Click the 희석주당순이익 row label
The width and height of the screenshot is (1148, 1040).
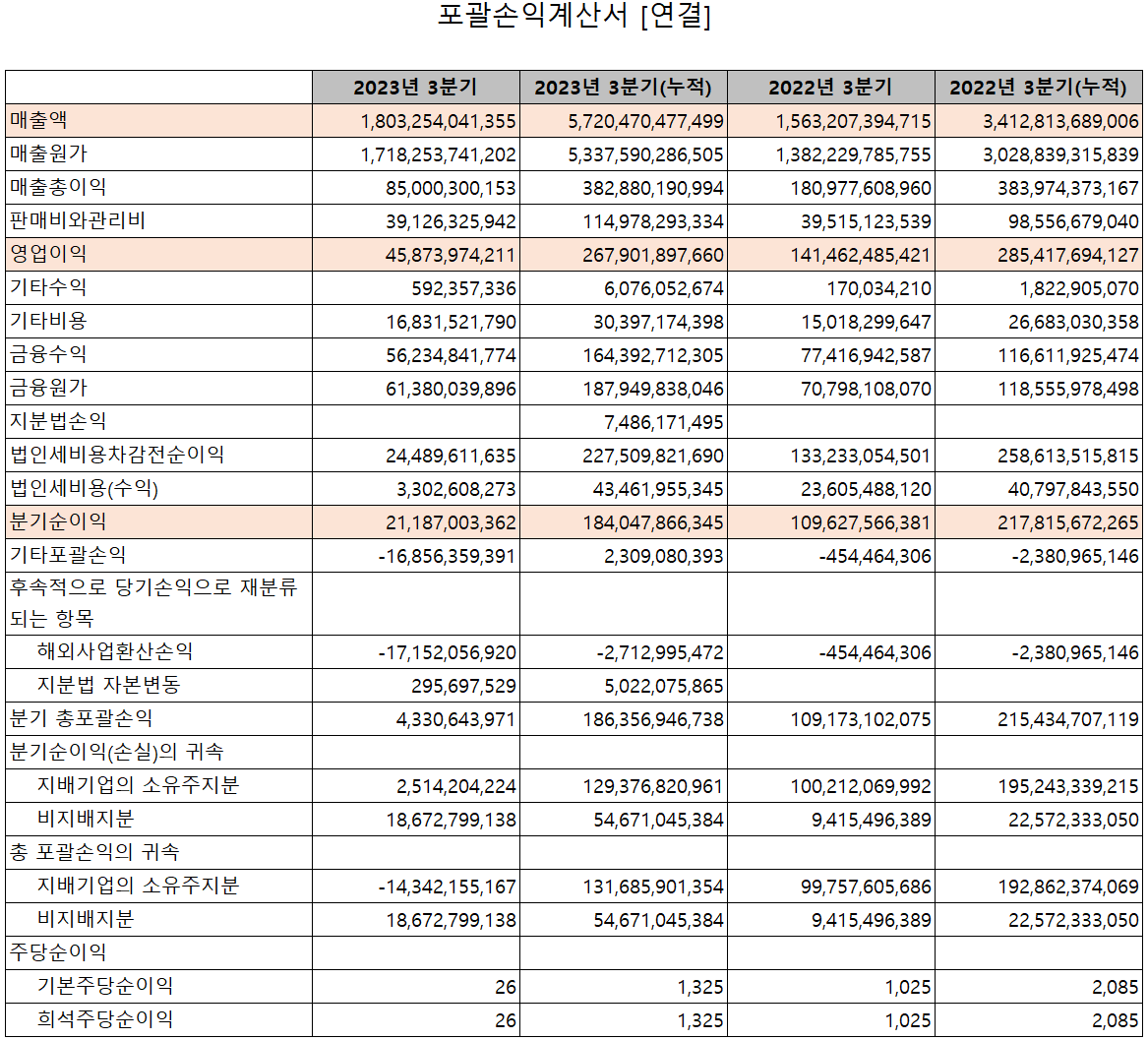tap(105, 1019)
